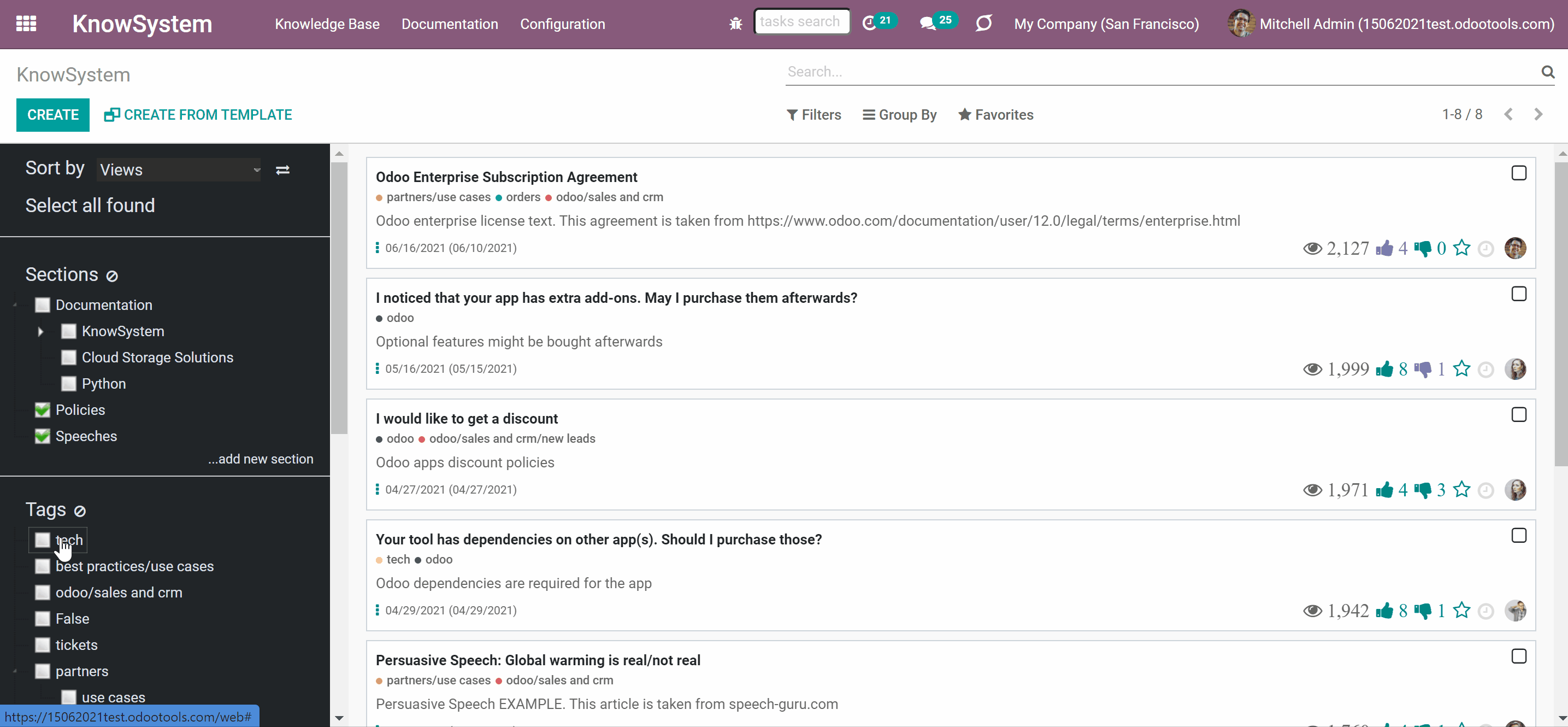Open the Sort by Views dropdown
This screenshot has width=1568, height=727.
coord(179,170)
